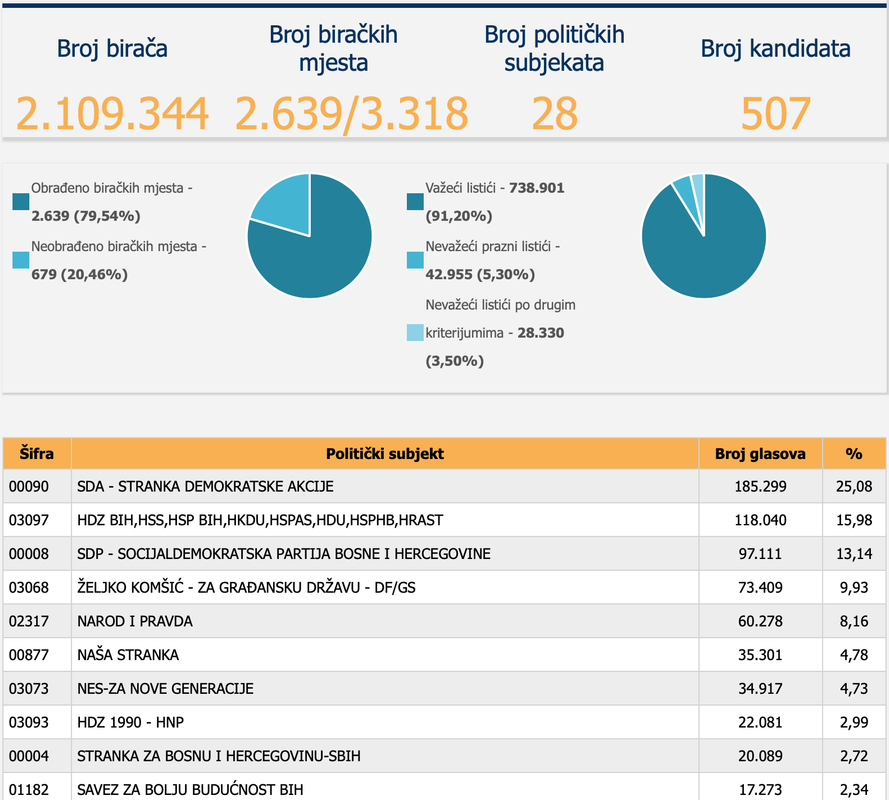The image size is (889, 800).
Task: Click the vote count 34.917
Action: click(760, 689)
